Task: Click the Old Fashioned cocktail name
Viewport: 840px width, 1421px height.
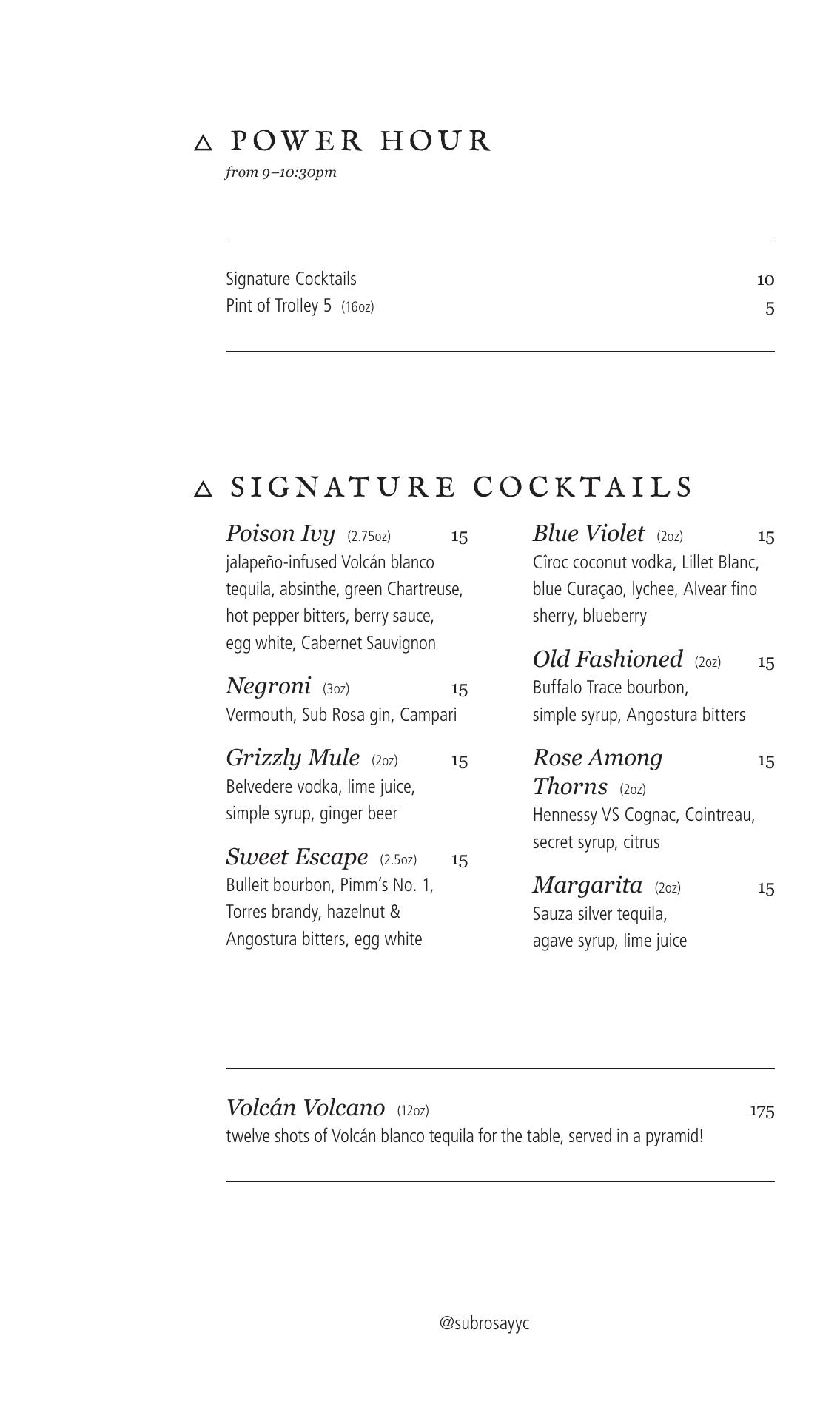Action: 607,659
